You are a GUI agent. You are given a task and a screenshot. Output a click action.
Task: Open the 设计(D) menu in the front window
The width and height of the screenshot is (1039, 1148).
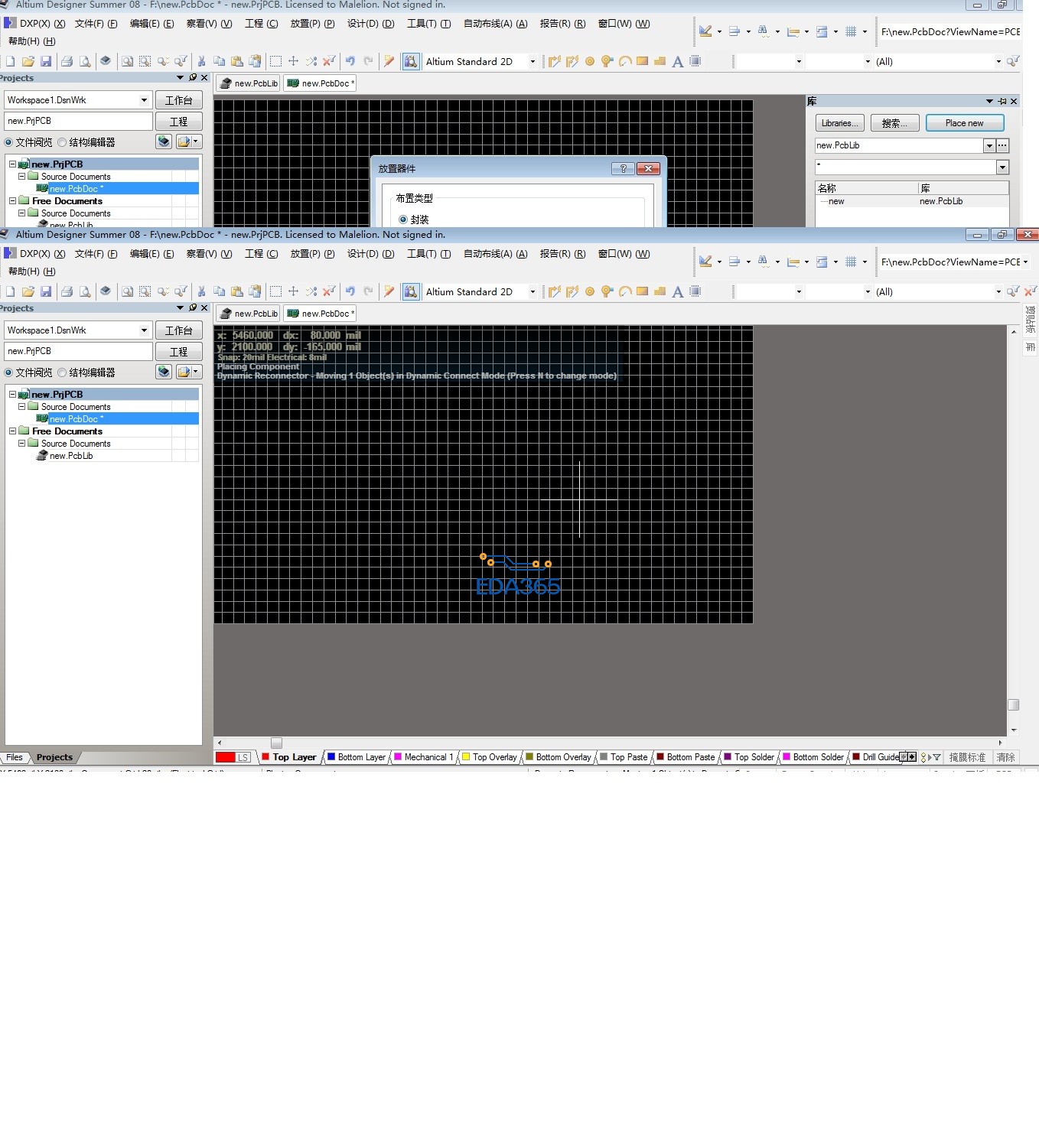click(x=371, y=254)
